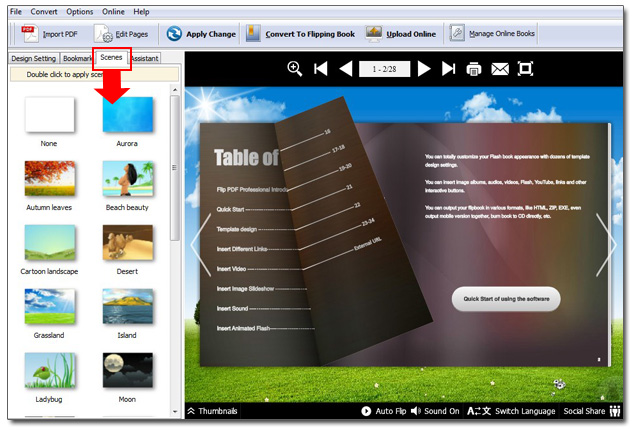Select the Moon scene thumbnail
The height and width of the screenshot is (438, 640).
(128, 370)
